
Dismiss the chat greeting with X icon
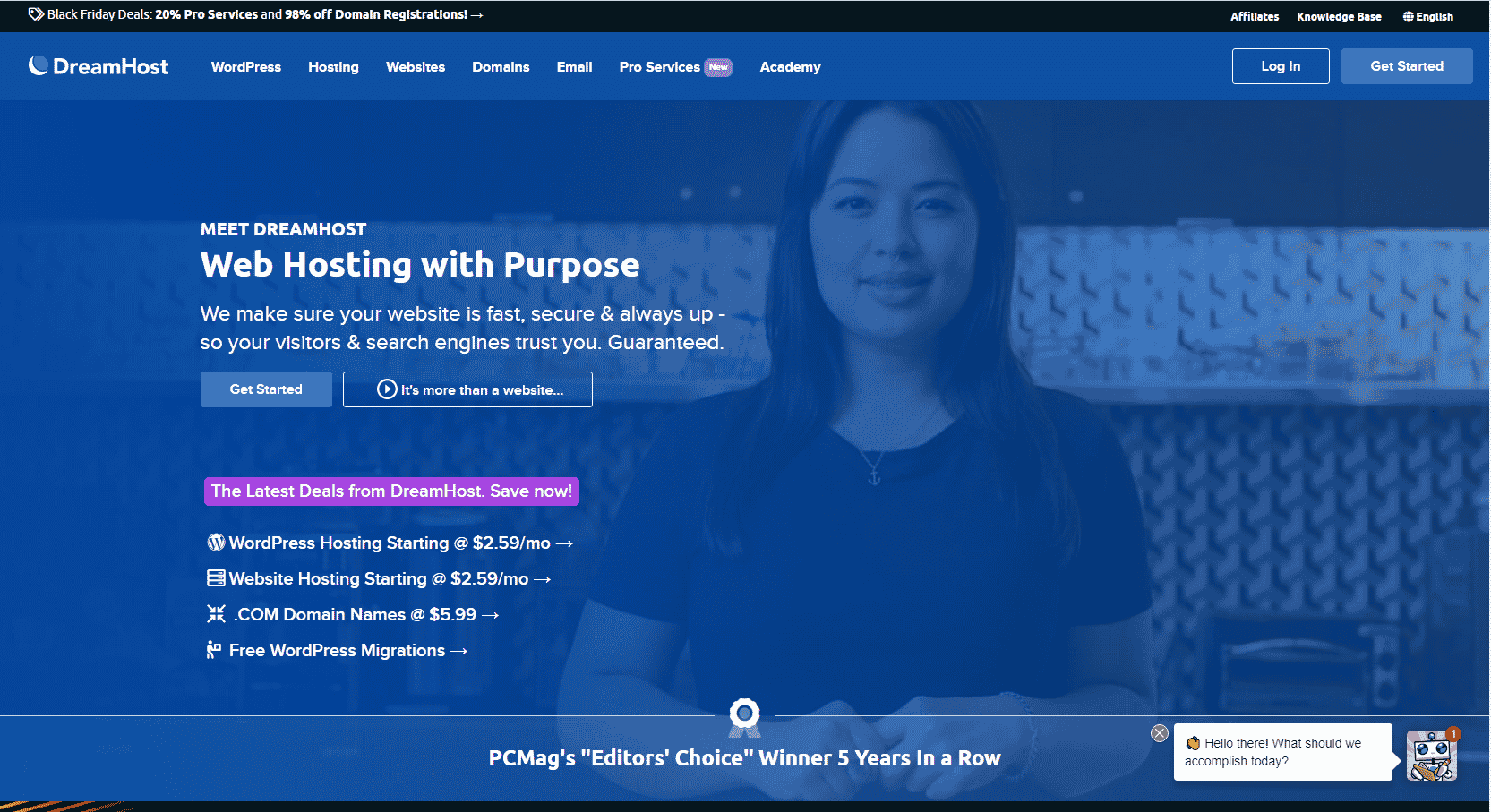point(1160,733)
